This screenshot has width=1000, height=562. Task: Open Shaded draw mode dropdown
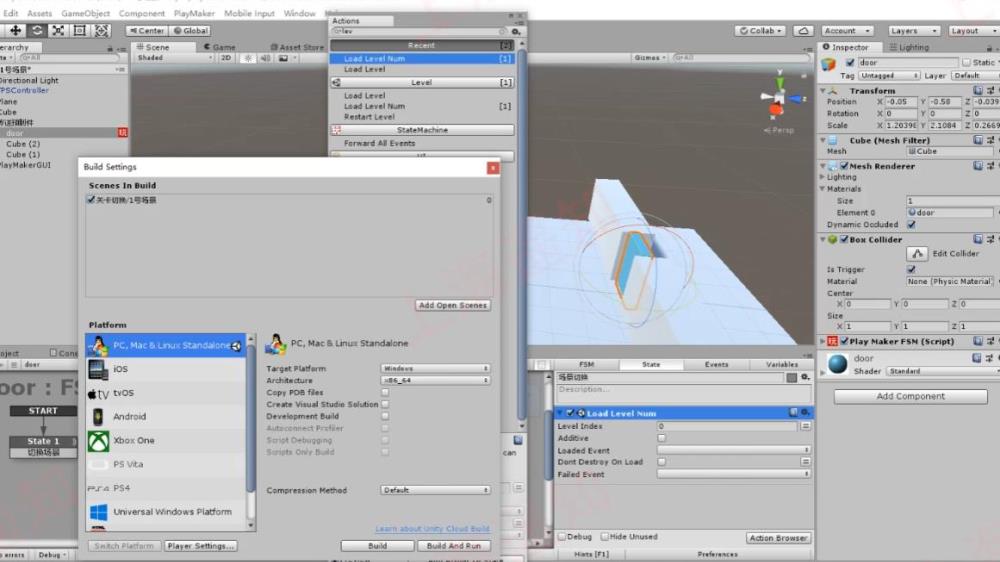(x=175, y=58)
